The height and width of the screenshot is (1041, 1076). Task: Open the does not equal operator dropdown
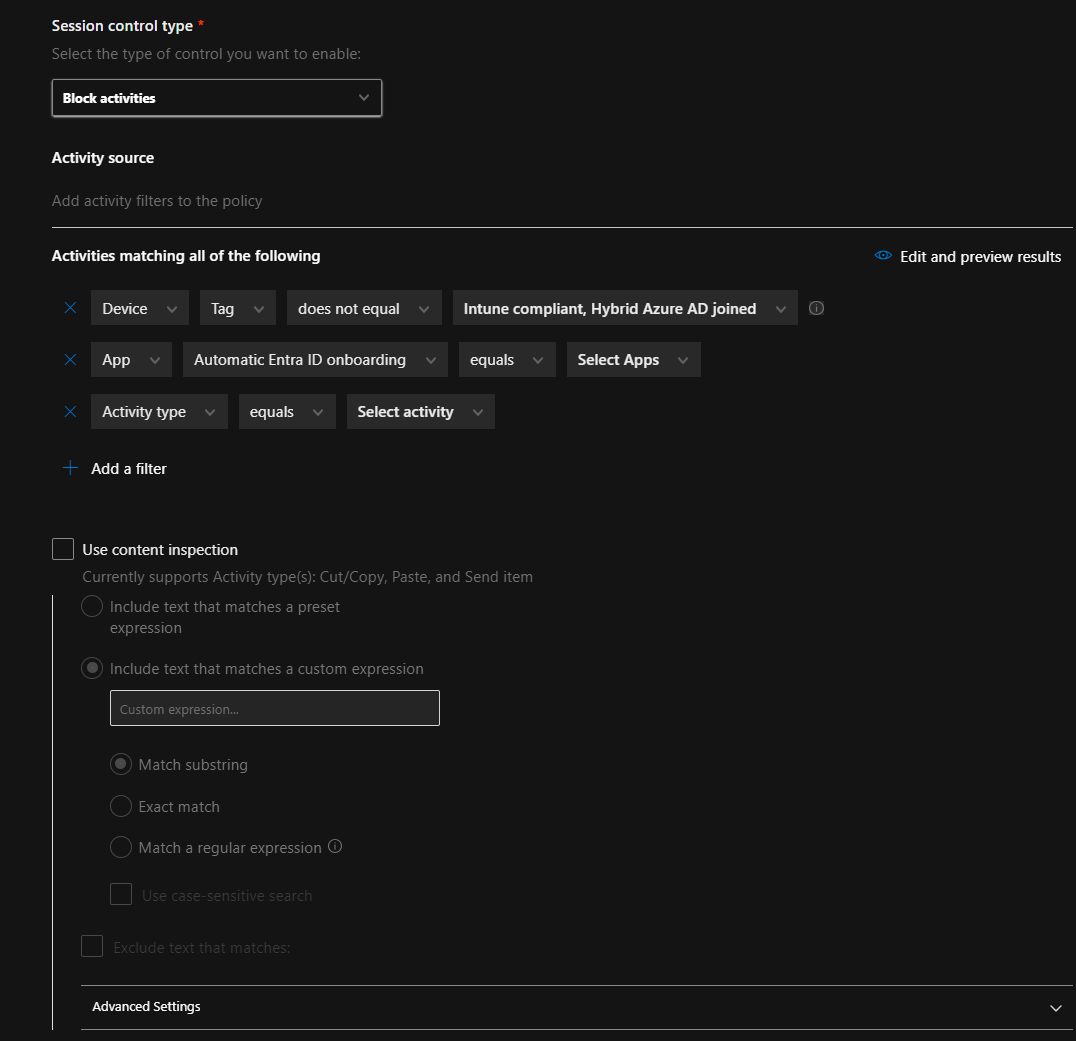point(364,309)
